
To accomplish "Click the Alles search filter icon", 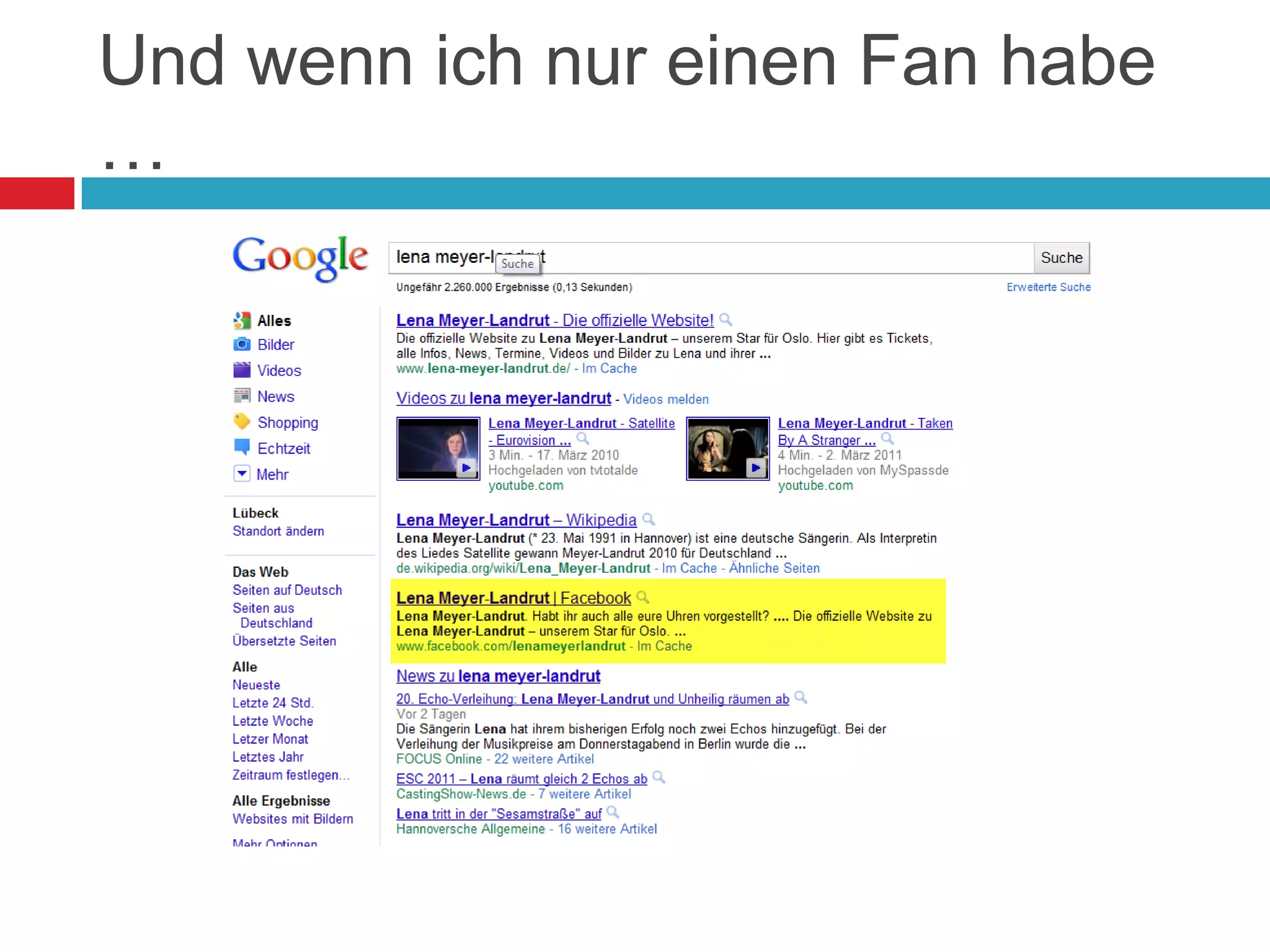I will 242,320.
